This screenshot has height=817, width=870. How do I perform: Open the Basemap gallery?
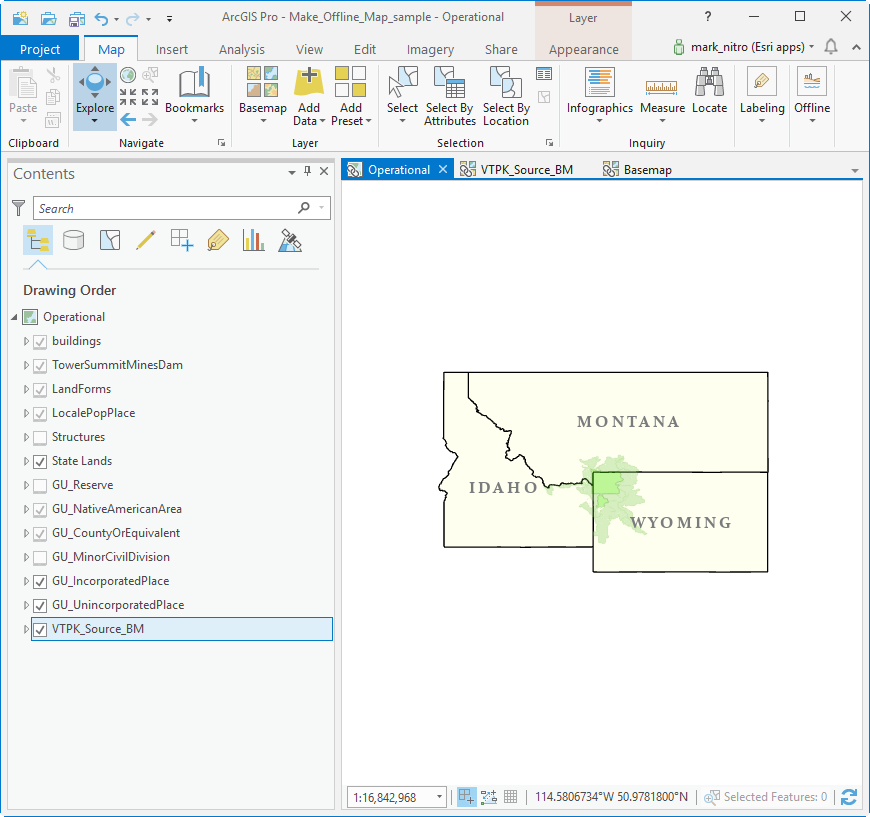click(x=262, y=94)
